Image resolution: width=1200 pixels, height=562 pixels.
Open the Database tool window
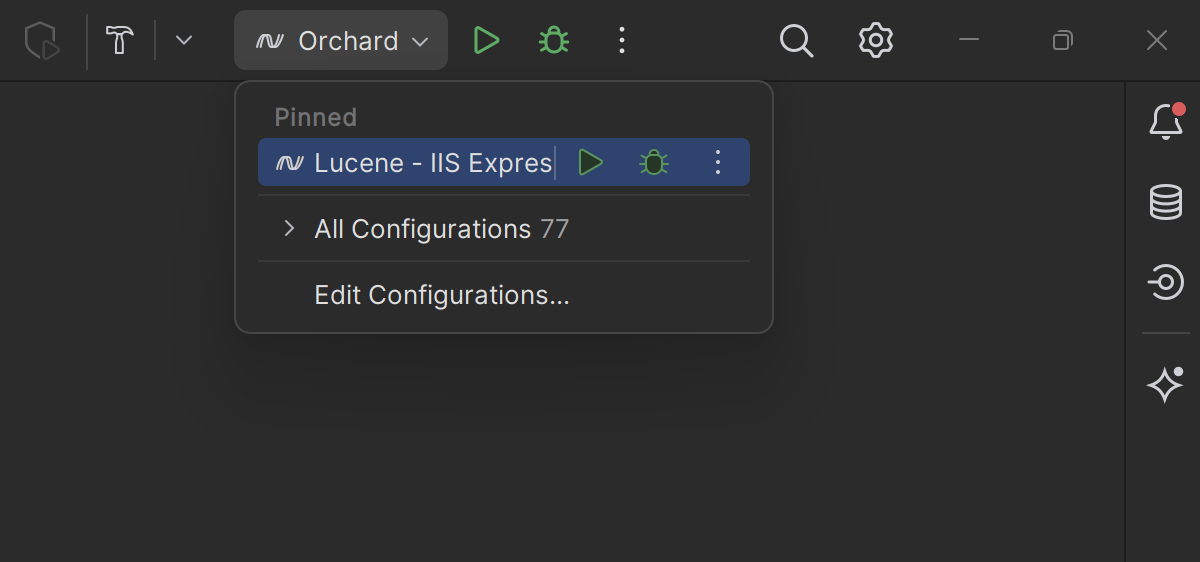coord(1165,203)
